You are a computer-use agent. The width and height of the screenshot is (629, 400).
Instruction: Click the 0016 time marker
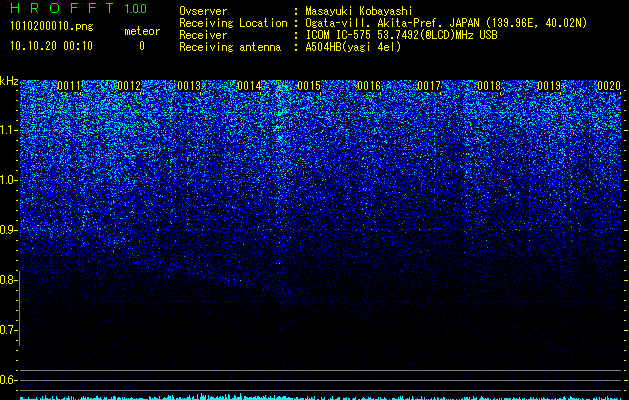(x=369, y=86)
